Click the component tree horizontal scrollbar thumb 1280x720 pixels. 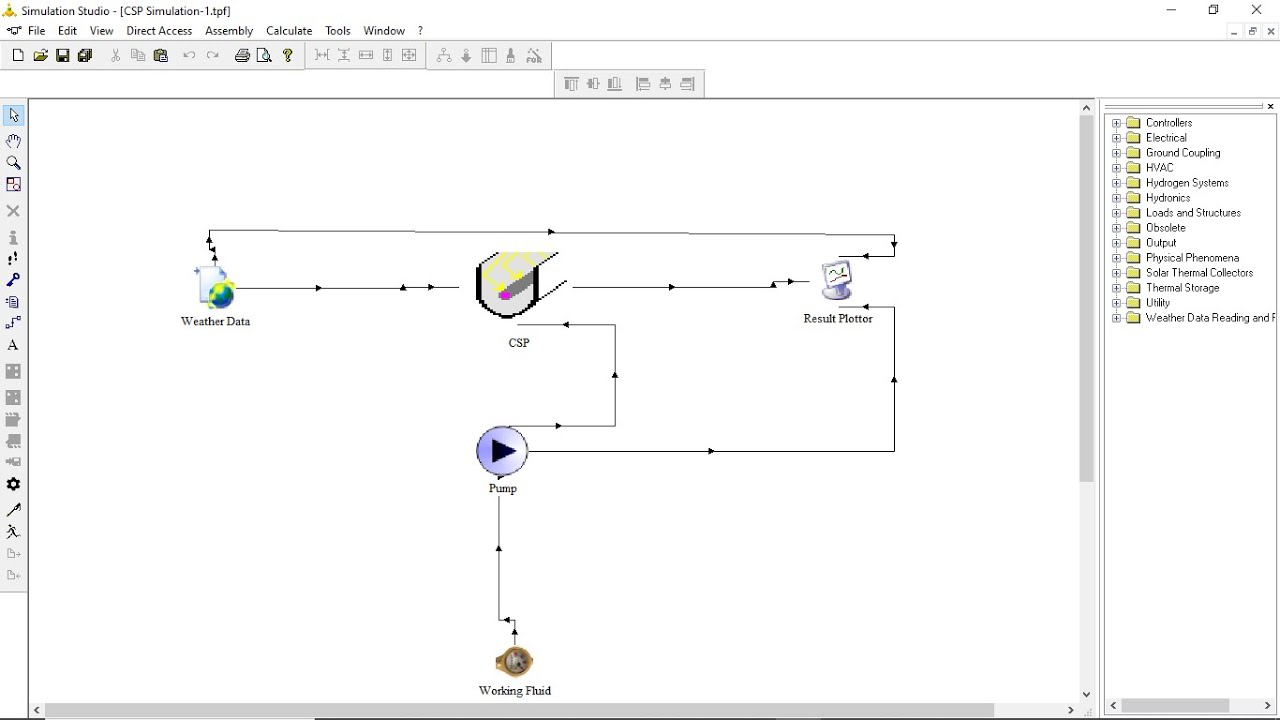pyautogui.click(x=1175, y=706)
